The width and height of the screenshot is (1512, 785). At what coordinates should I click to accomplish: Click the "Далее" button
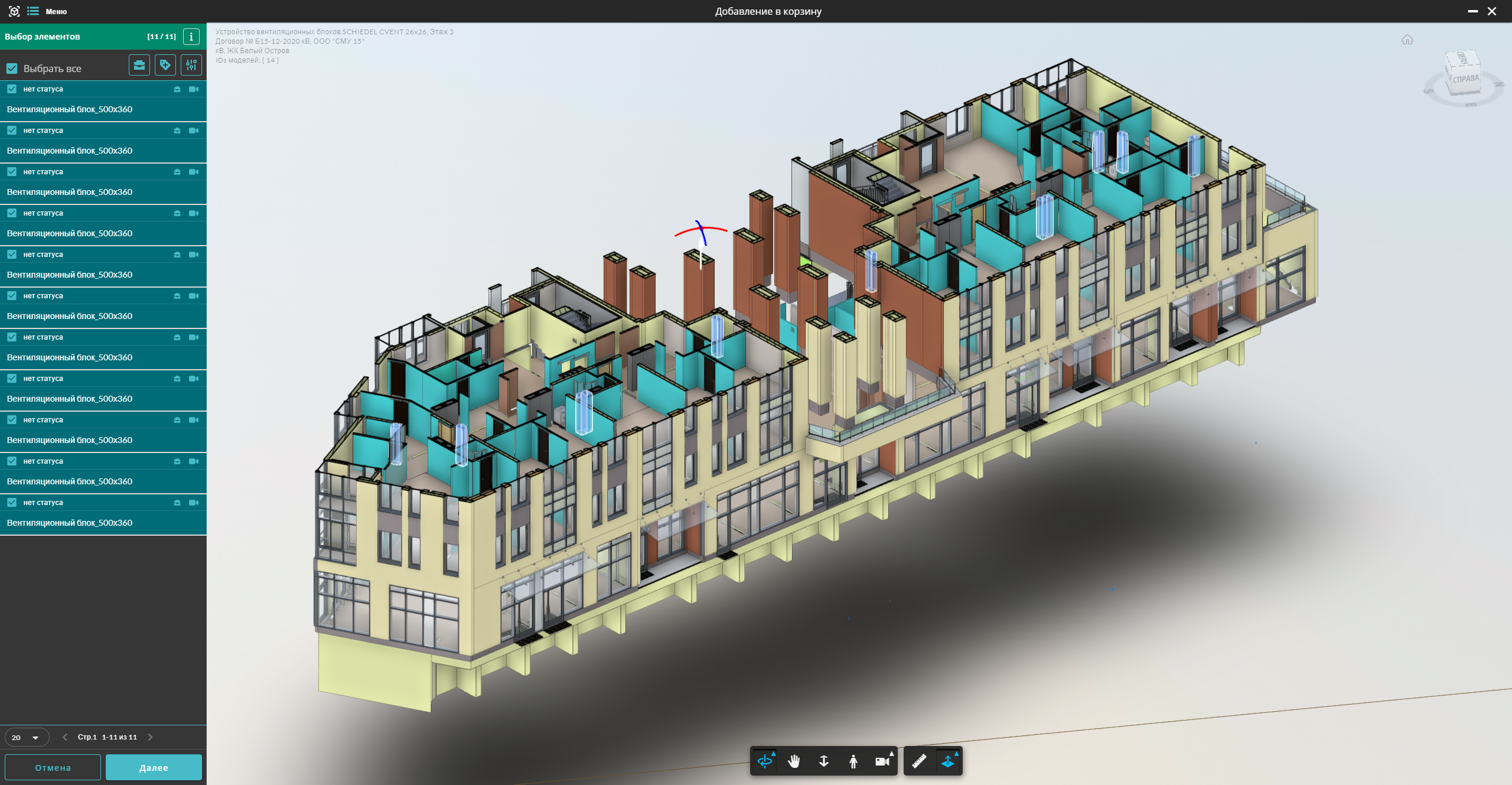(x=154, y=767)
